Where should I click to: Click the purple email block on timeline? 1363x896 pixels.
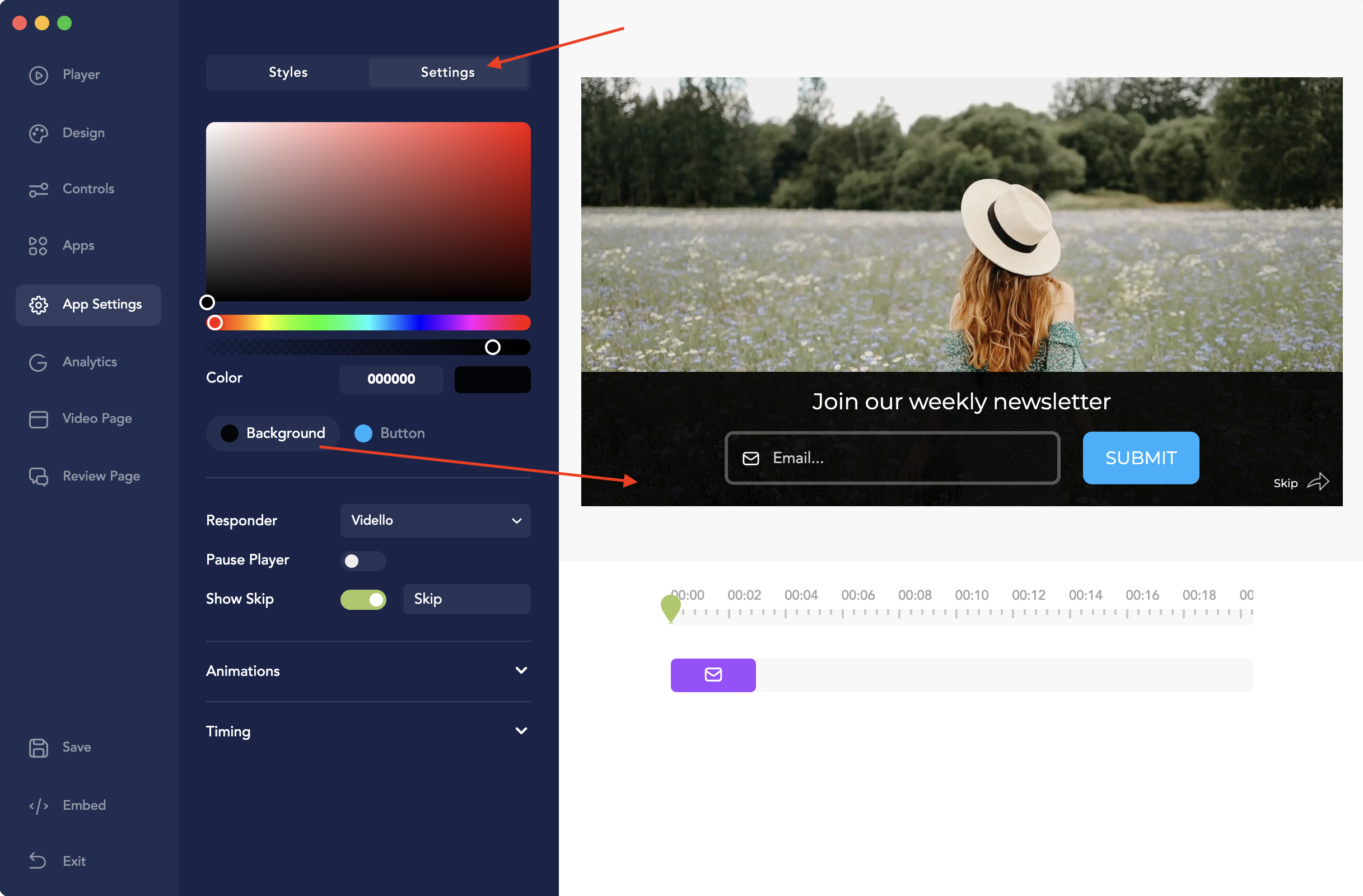(x=713, y=675)
